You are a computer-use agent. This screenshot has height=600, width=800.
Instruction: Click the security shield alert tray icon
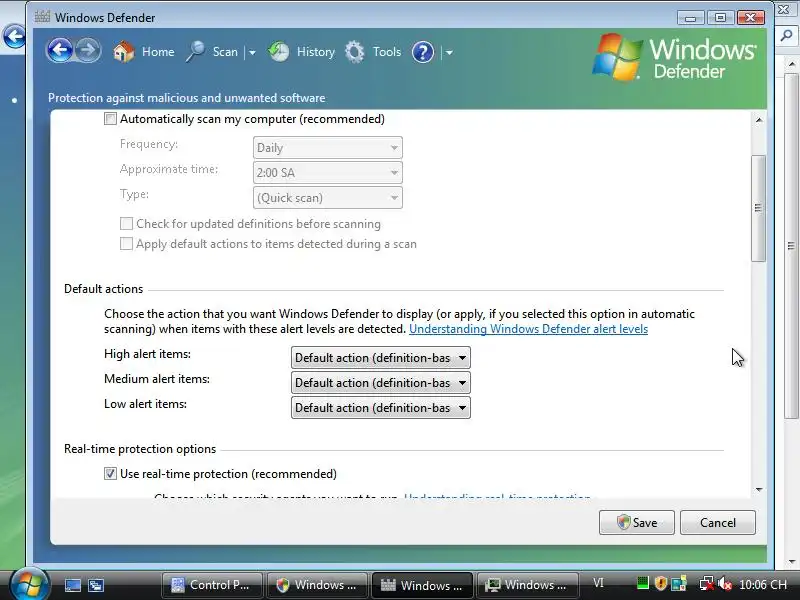pyautogui.click(x=661, y=583)
